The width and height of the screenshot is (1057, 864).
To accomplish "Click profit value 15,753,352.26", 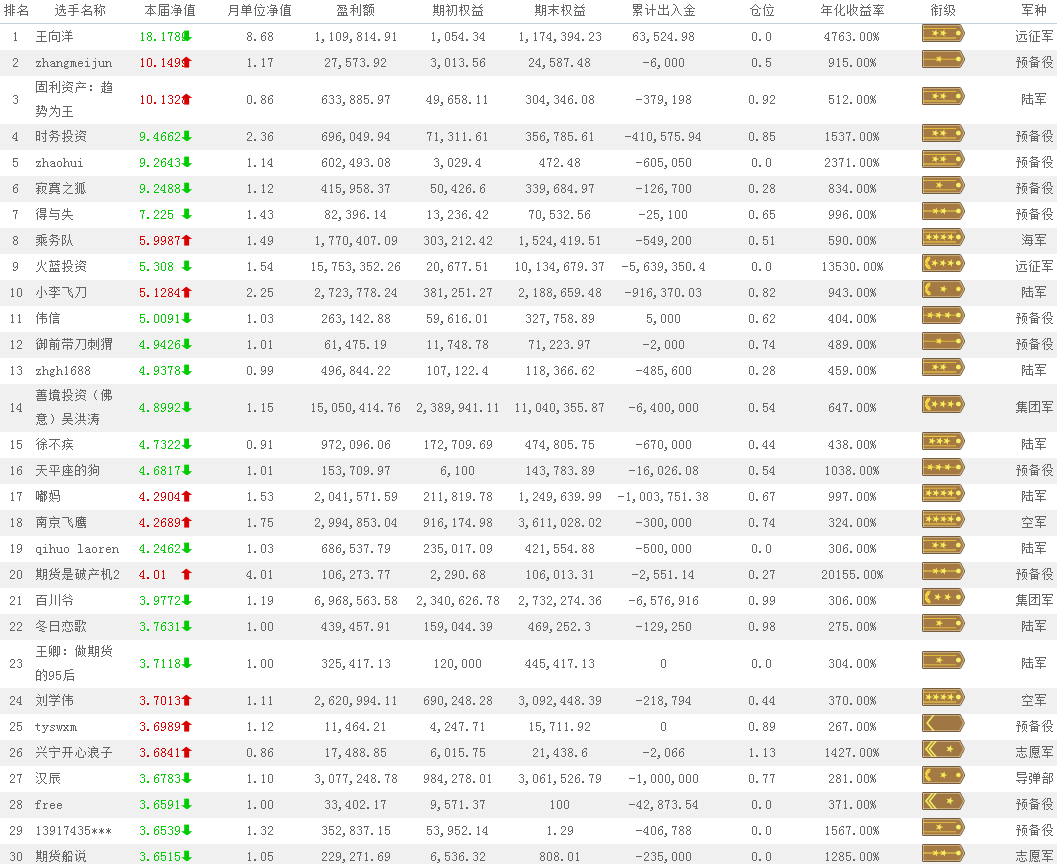I will (x=355, y=267).
